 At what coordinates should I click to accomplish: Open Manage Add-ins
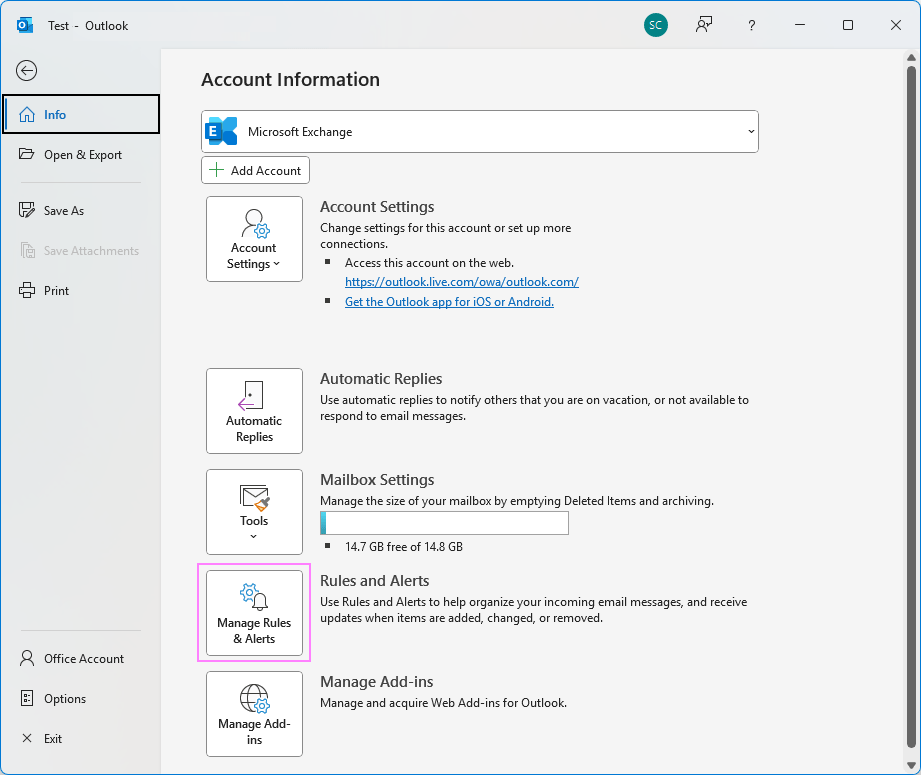pyautogui.click(x=254, y=714)
